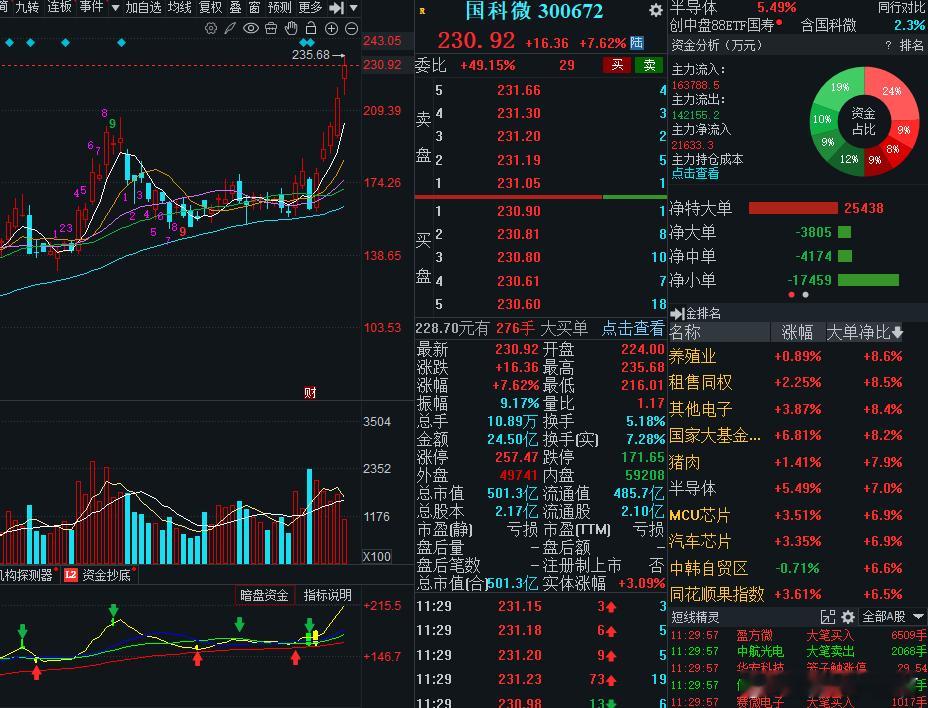Open chart settings gear in K-line toolbar
This screenshot has width=928, height=708.
click(x=211, y=28)
